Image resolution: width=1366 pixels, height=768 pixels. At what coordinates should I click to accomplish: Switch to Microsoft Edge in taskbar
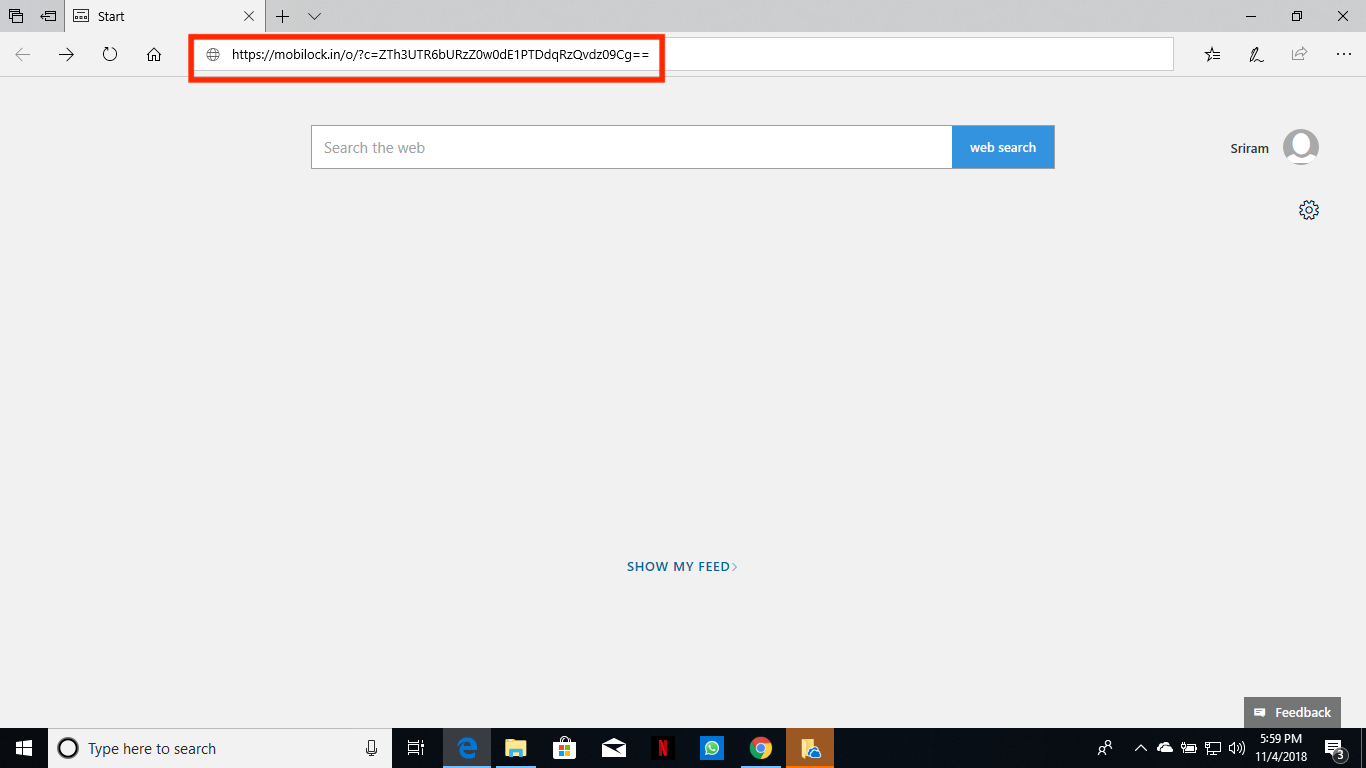point(467,748)
